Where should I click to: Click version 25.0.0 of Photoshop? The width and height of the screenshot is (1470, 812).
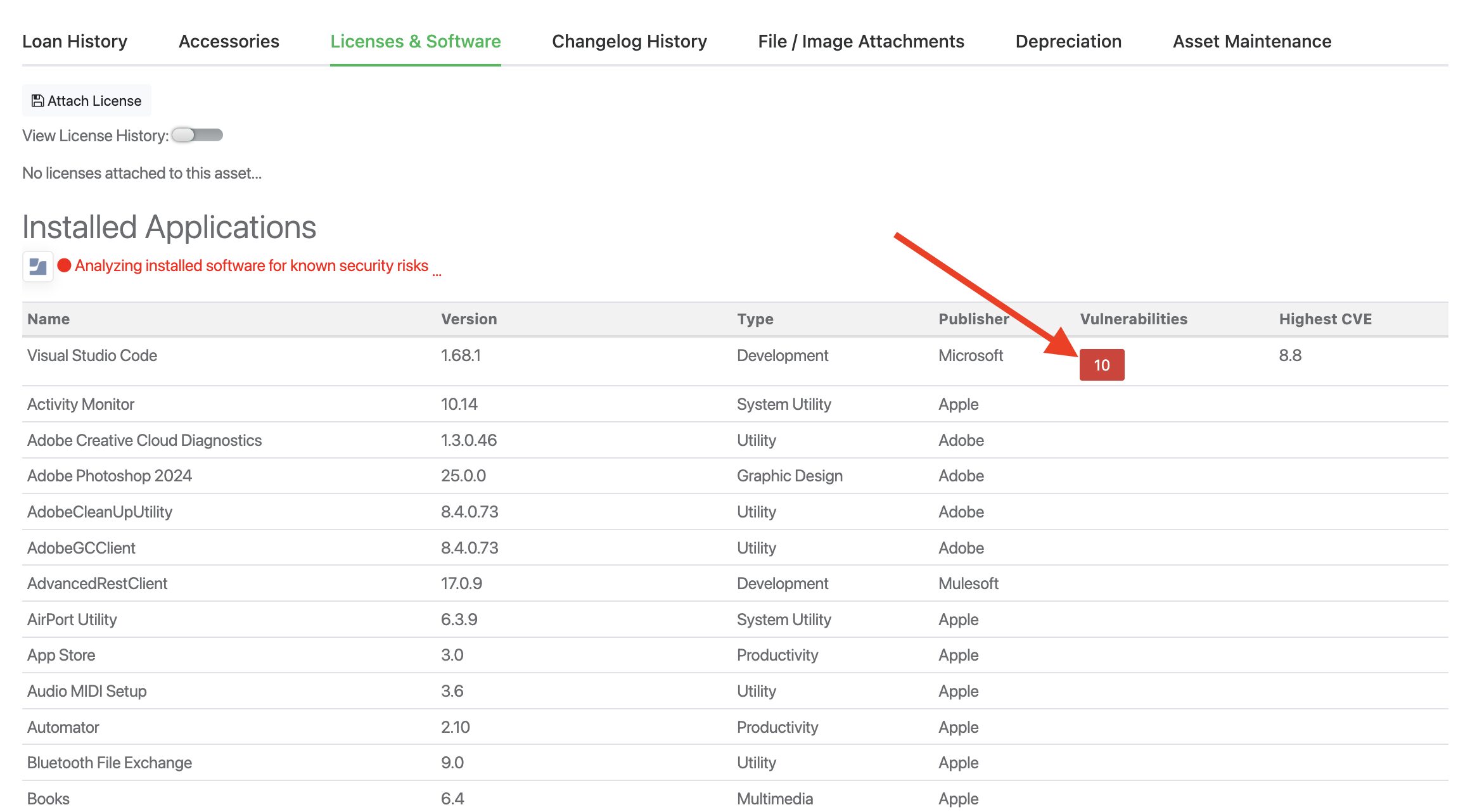(x=464, y=476)
